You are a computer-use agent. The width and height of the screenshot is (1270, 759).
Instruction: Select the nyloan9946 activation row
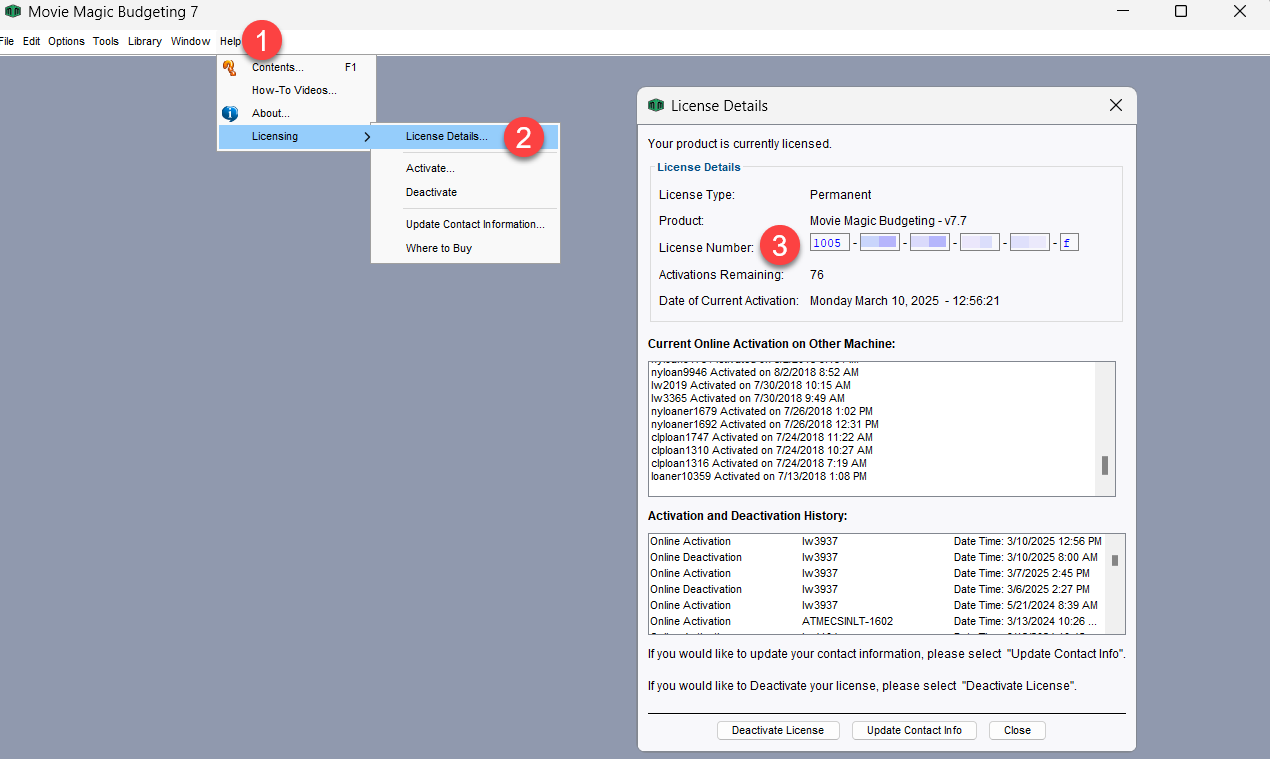click(871, 372)
